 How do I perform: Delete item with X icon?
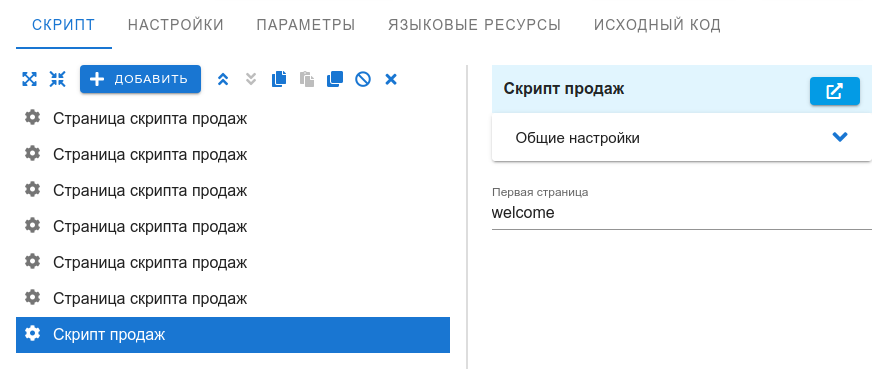click(391, 79)
